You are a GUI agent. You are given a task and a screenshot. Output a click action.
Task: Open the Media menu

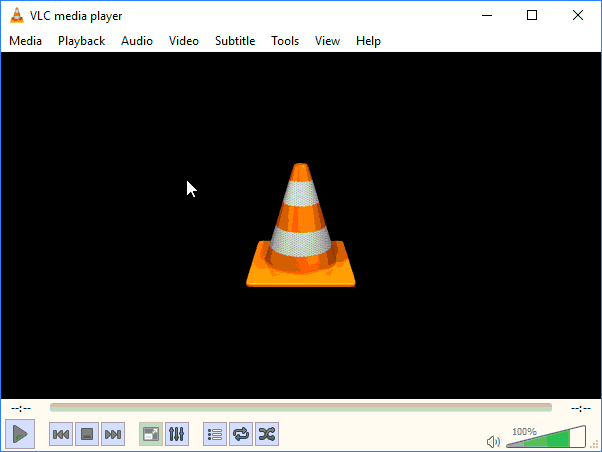[x=25, y=41]
